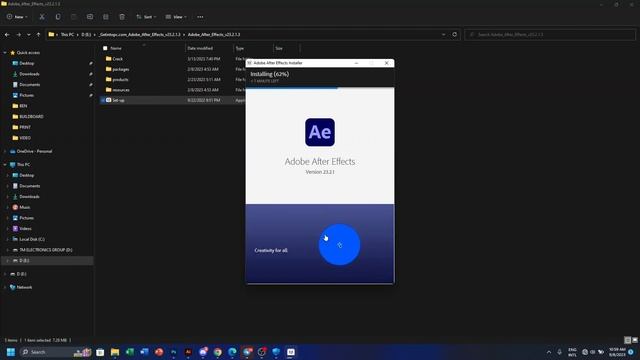Collapse the This PC tree node
Screen dimensions: 640x360
point(5,164)
